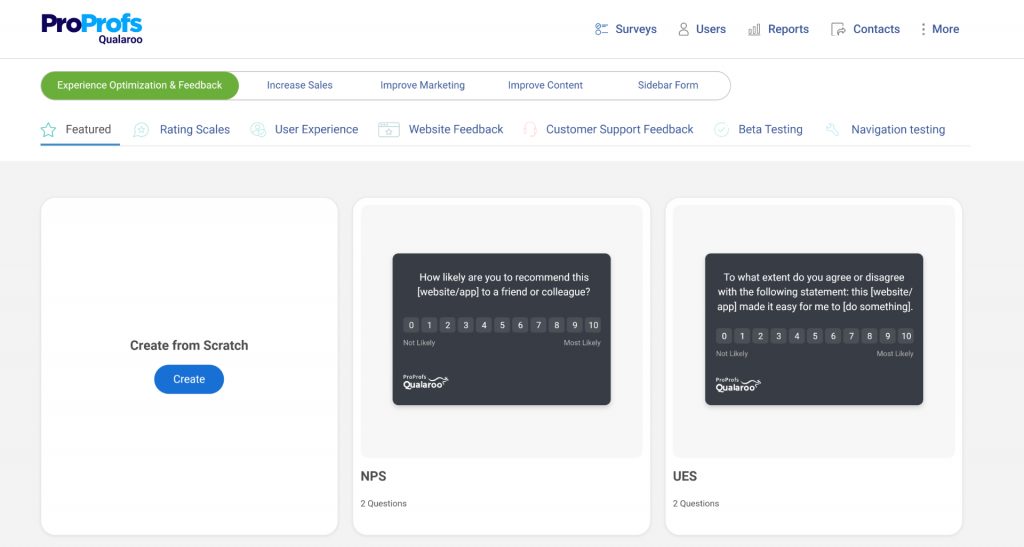The image size is (1024, 547).
Task: Click "2 Questions" under UES
Action: coord(696,504)
